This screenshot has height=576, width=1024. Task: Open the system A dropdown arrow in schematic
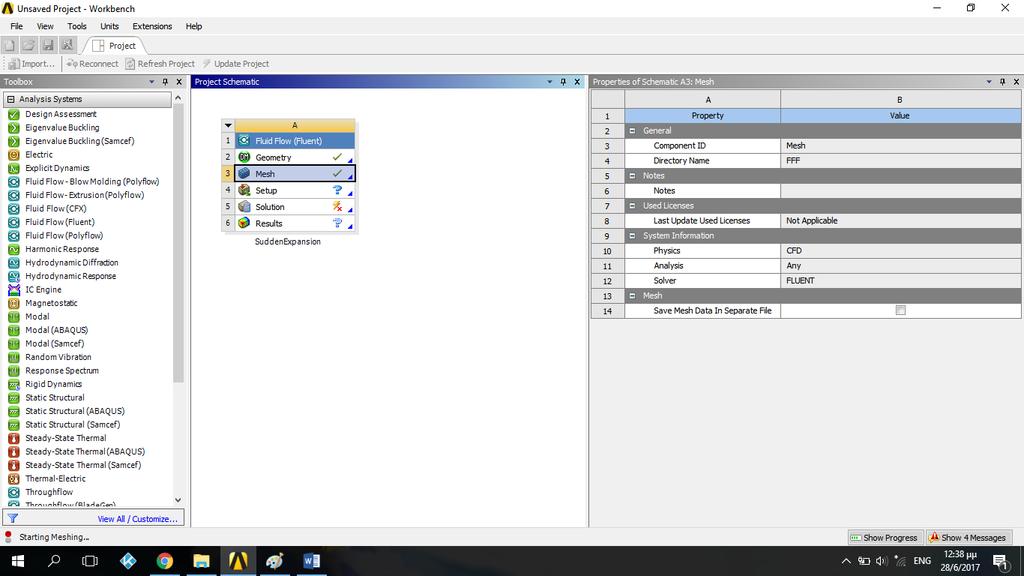(228, 125)
